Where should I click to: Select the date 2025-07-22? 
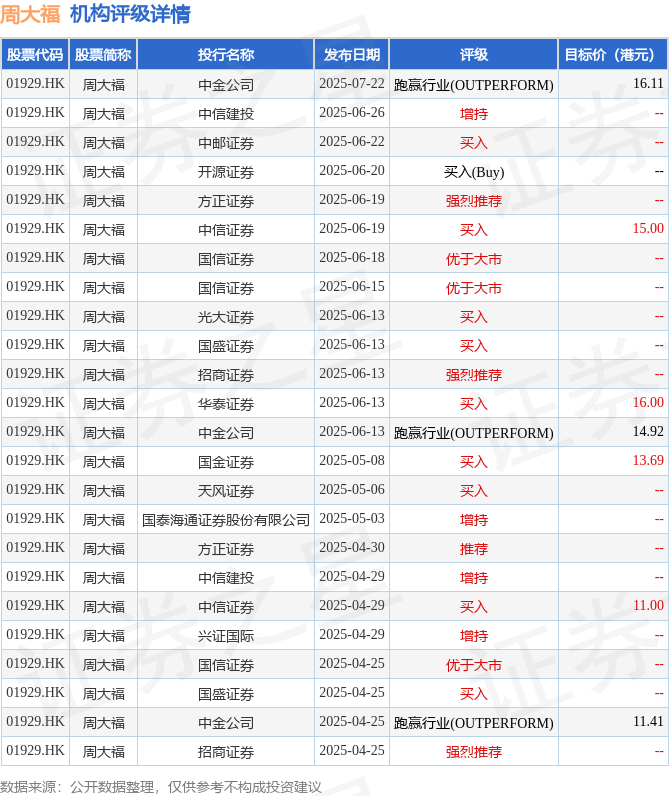click(x=352, y=83)
